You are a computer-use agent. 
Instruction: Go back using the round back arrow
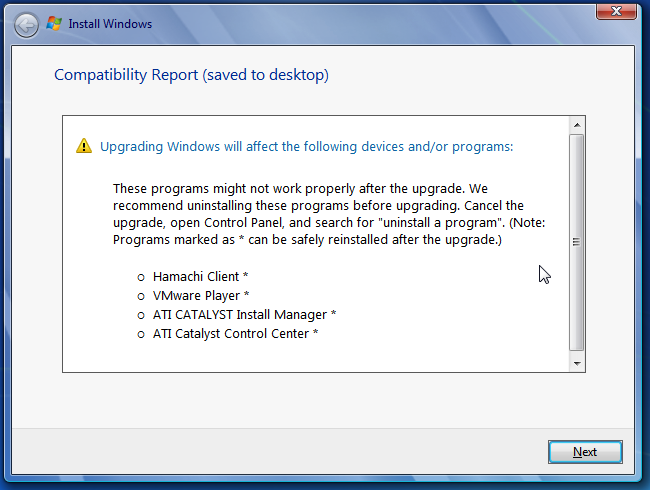click(x=26, y=25)
